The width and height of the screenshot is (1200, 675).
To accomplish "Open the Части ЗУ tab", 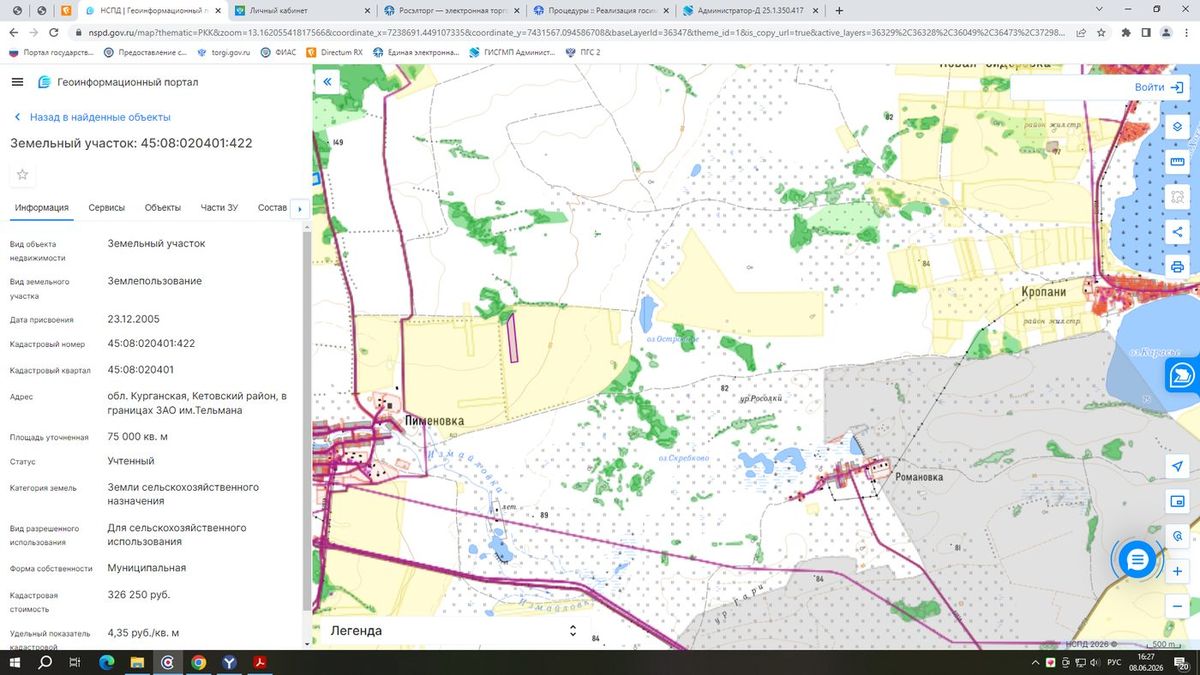I will click(219, 208).
